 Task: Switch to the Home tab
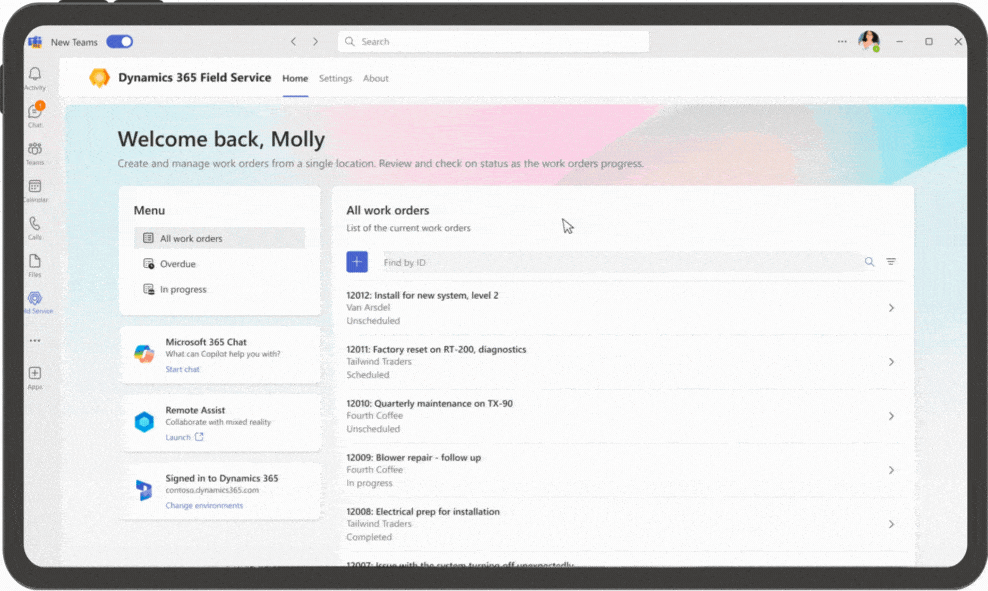(x=295, y=78)
